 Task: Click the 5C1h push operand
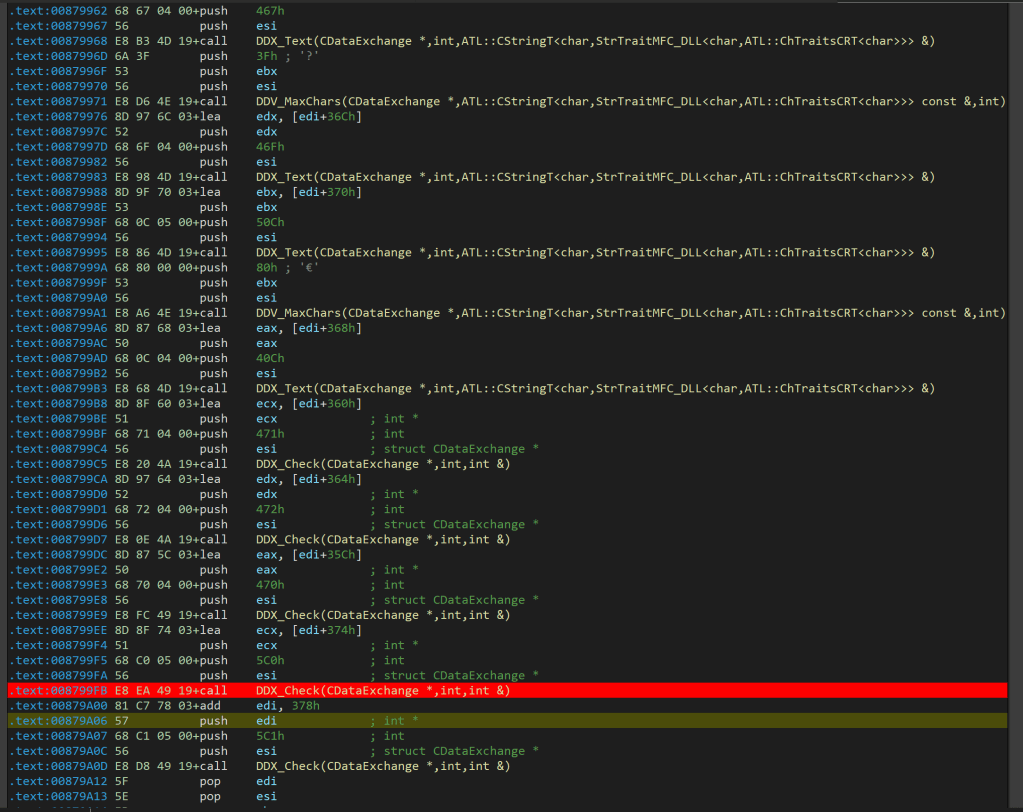click(270, 735)
